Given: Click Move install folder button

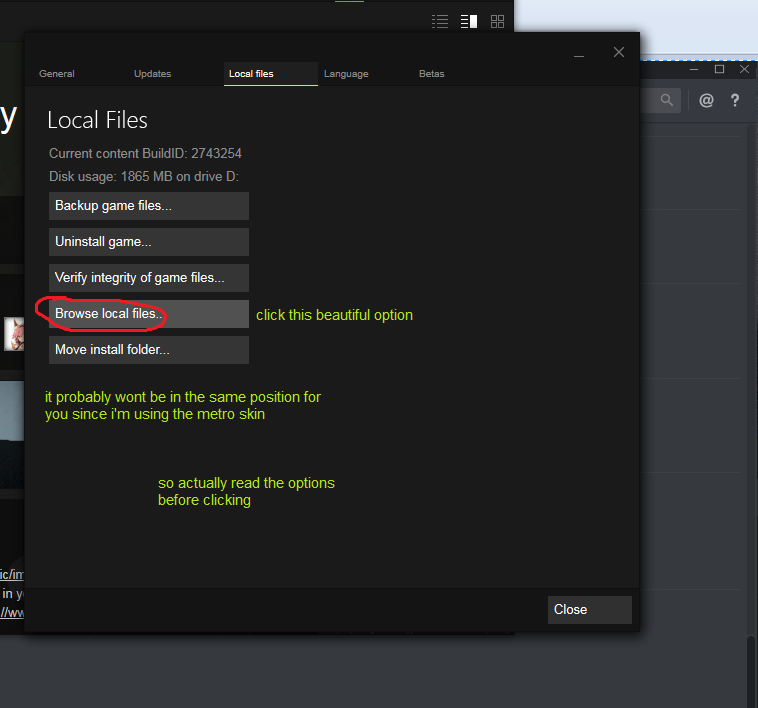Looking at the screenshot, I should pos(149,350).
